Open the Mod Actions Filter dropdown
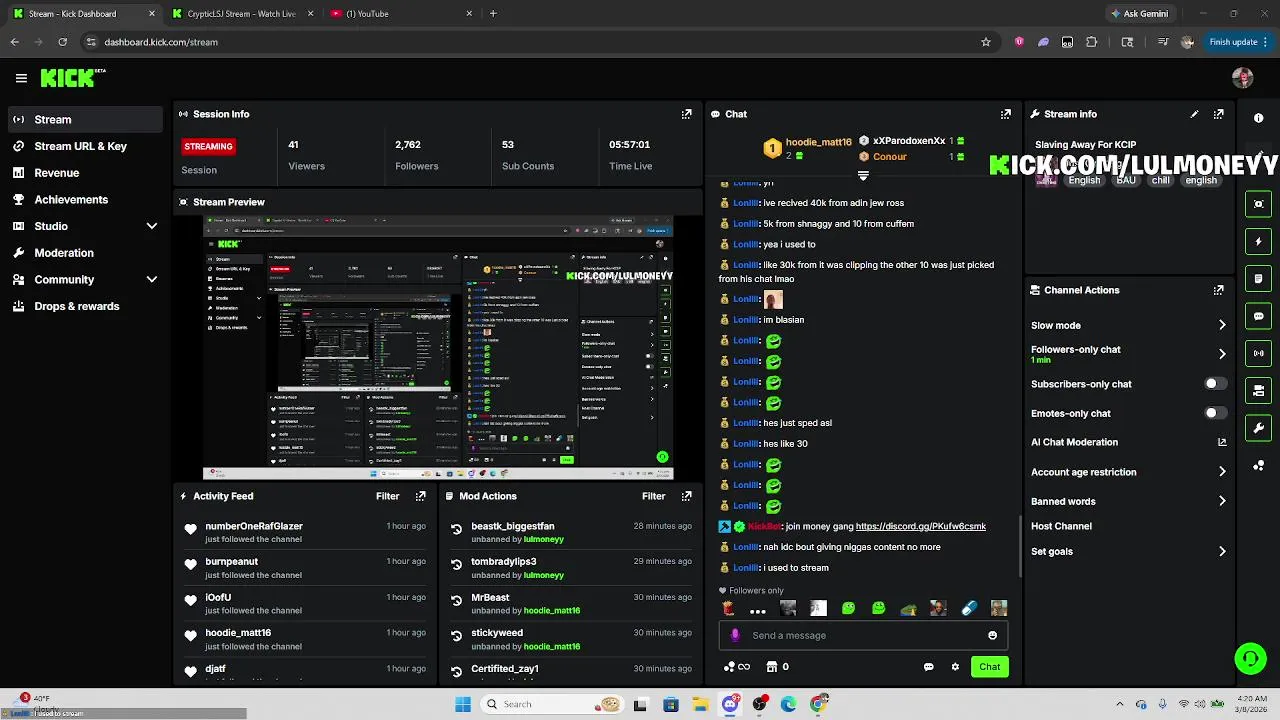 pyautogui.click(x=653, y=496)
